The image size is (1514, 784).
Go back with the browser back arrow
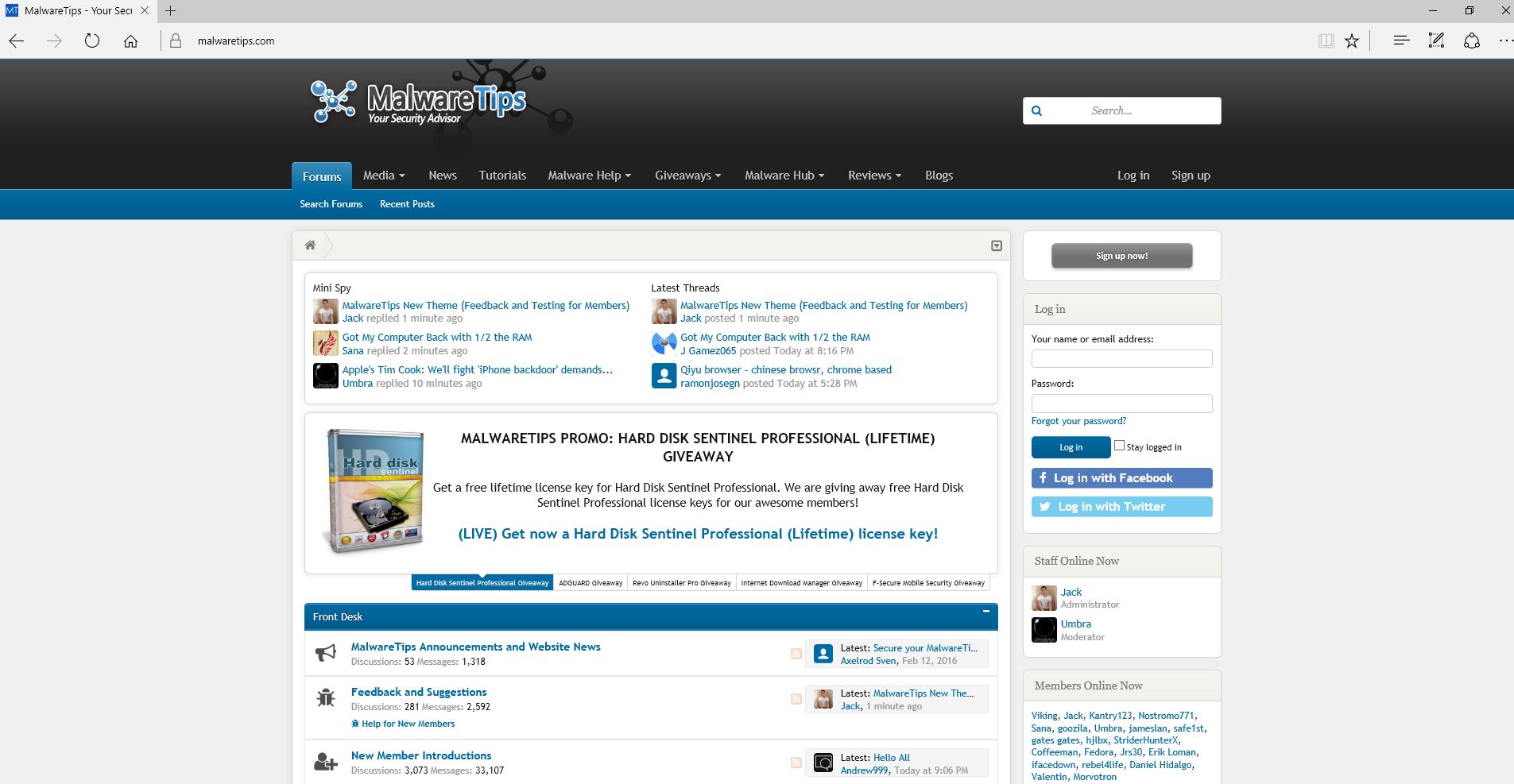tap(17, 41)
